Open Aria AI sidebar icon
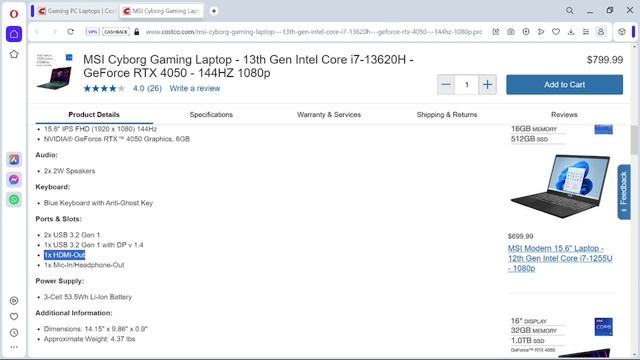The width and height of the screenshot is (640, 360). (14, 160)
